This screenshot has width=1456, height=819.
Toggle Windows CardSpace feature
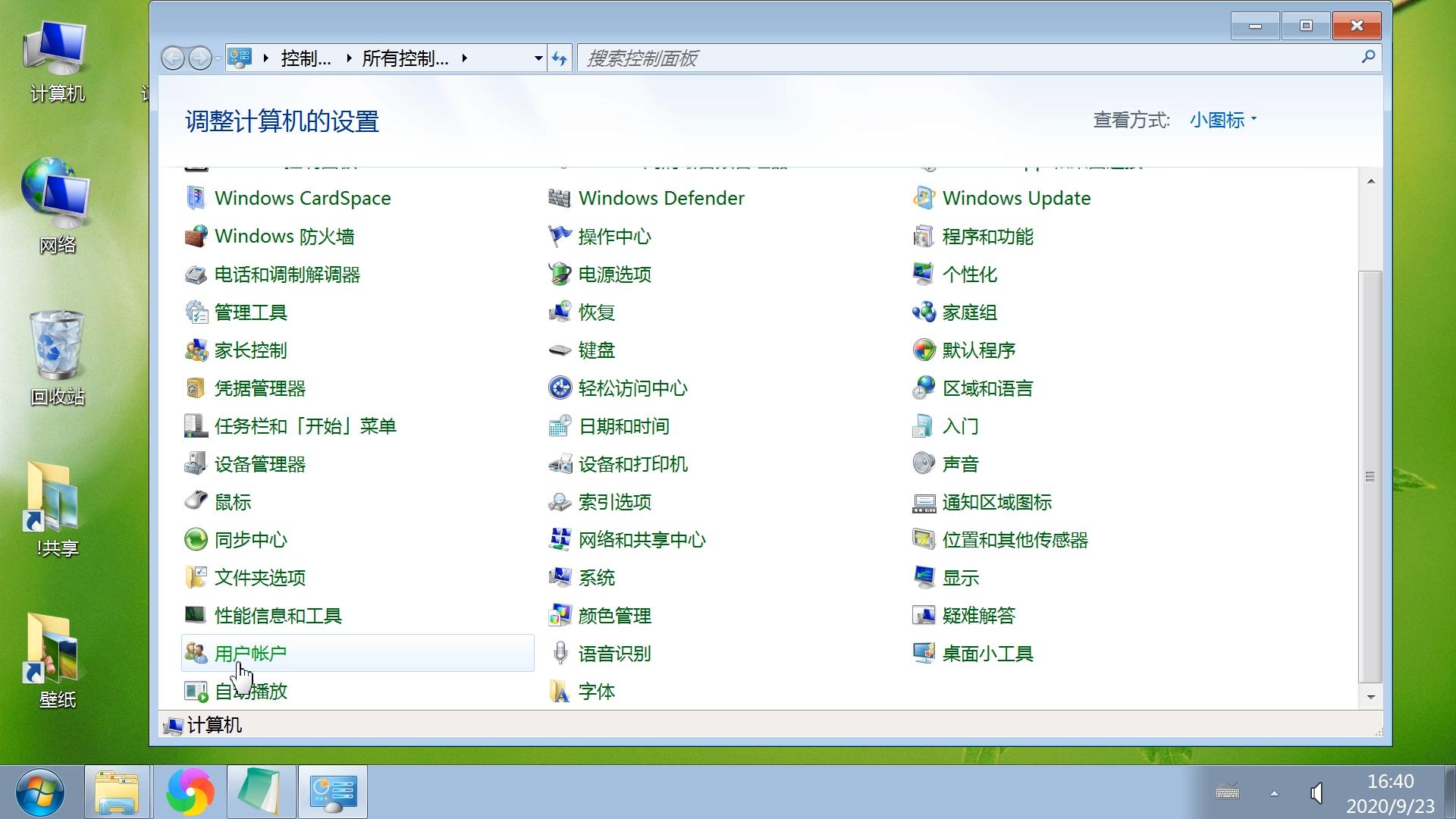click(302, 198)
